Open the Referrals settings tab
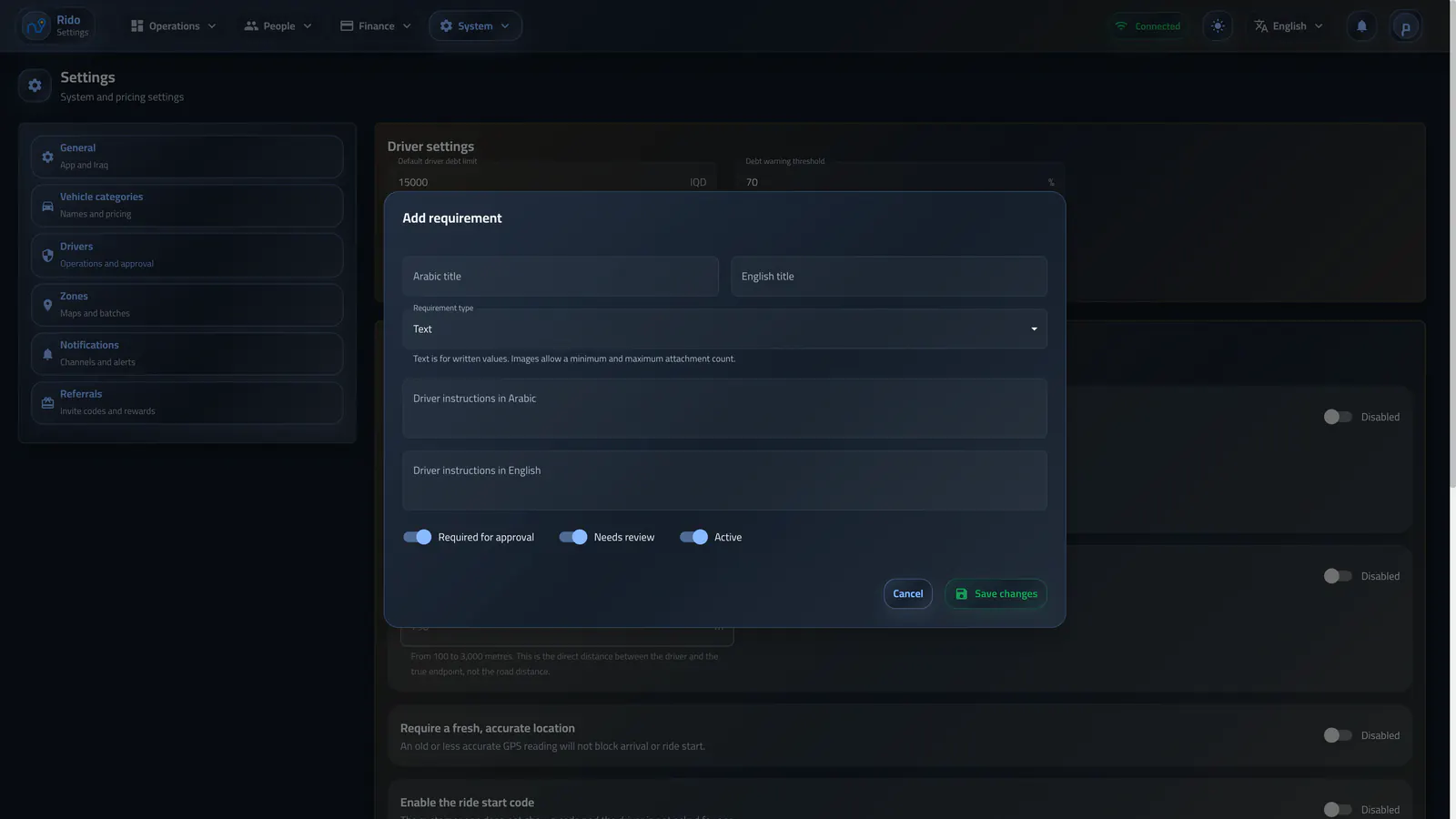1456x819 pixels. point(187,403)
